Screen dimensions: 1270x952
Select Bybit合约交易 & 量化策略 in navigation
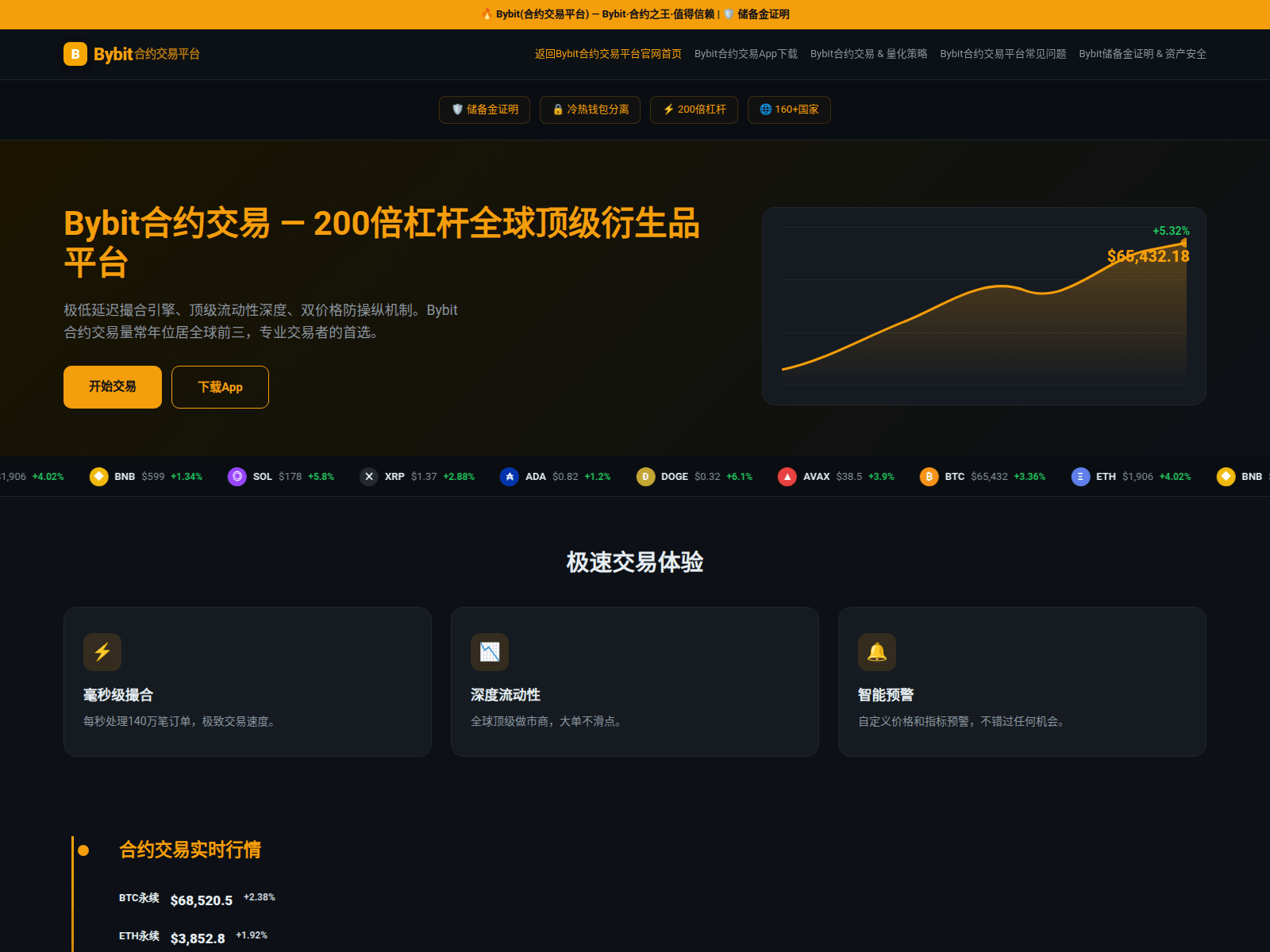[x=869, y=54]
